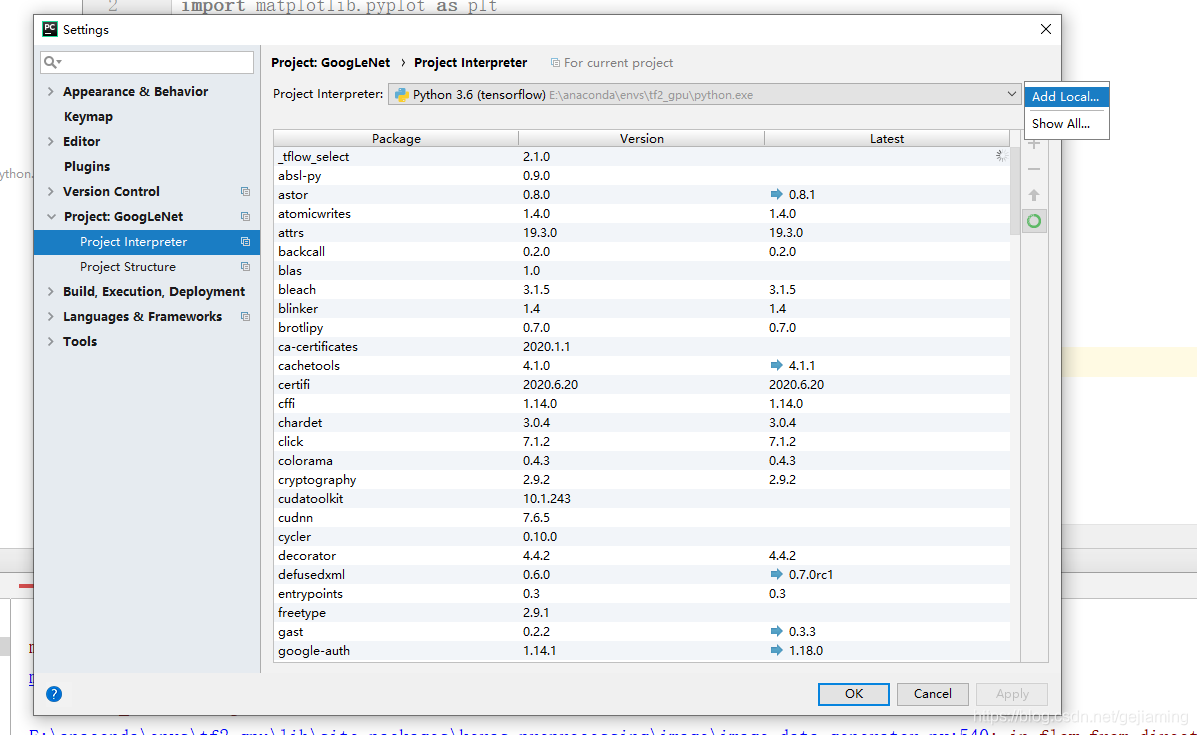Select the cycler package row

pyautogui.click(x=641, y=537)
